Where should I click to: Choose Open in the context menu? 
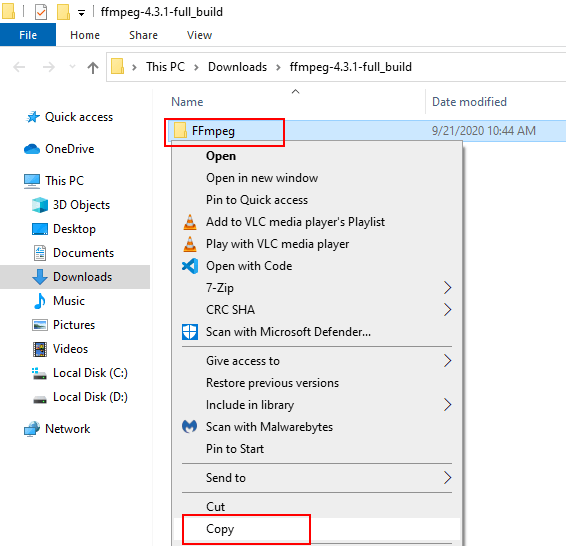317,156
